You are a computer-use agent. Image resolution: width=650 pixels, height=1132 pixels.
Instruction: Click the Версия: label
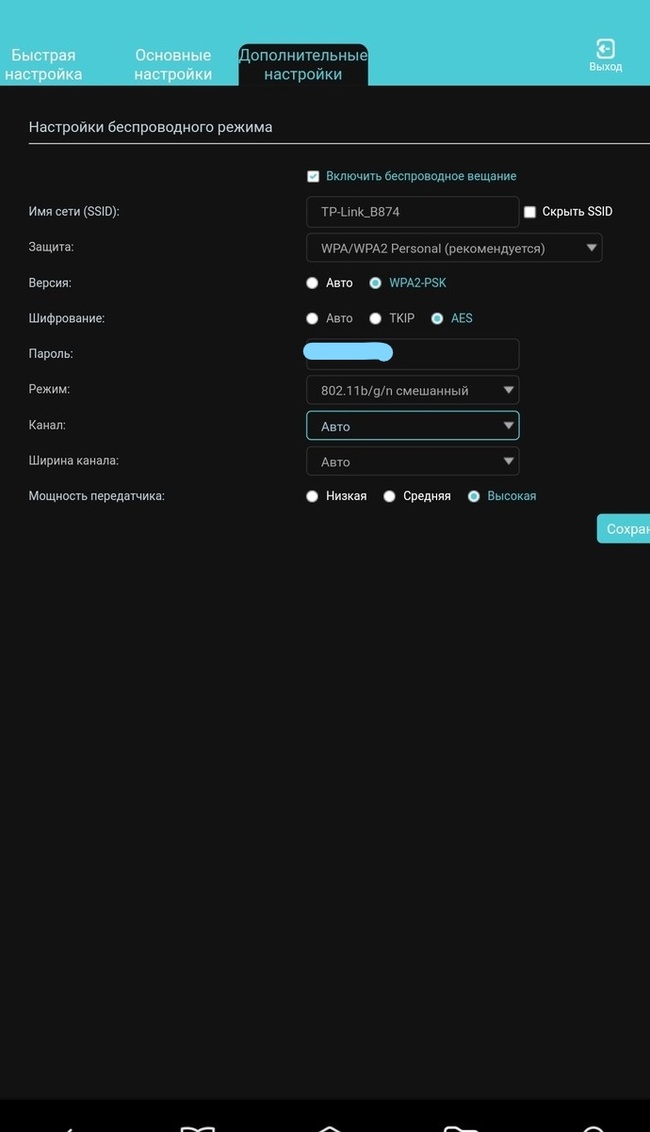50,283
